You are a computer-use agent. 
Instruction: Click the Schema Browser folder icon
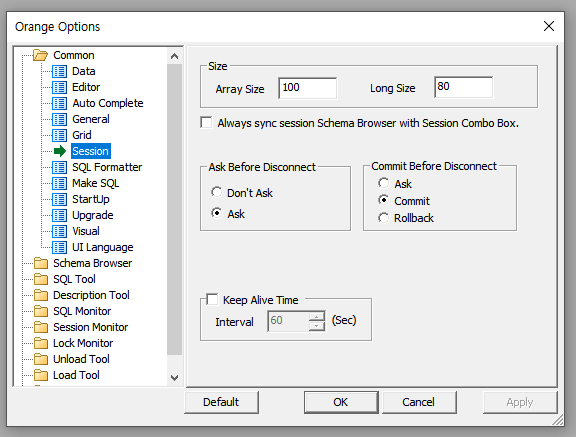[41, 263]
